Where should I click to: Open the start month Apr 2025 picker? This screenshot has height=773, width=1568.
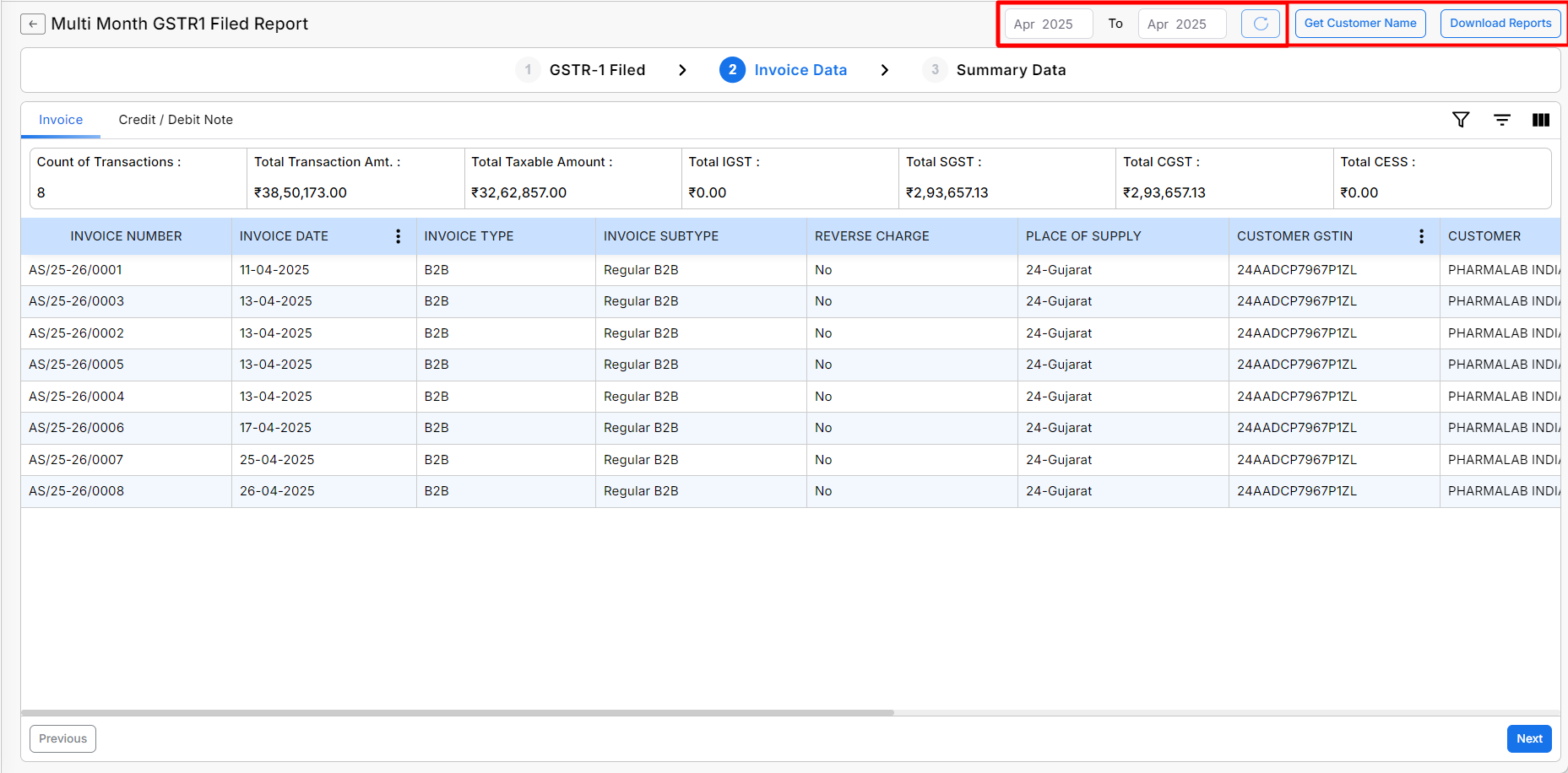click(x=1048, y=24)
